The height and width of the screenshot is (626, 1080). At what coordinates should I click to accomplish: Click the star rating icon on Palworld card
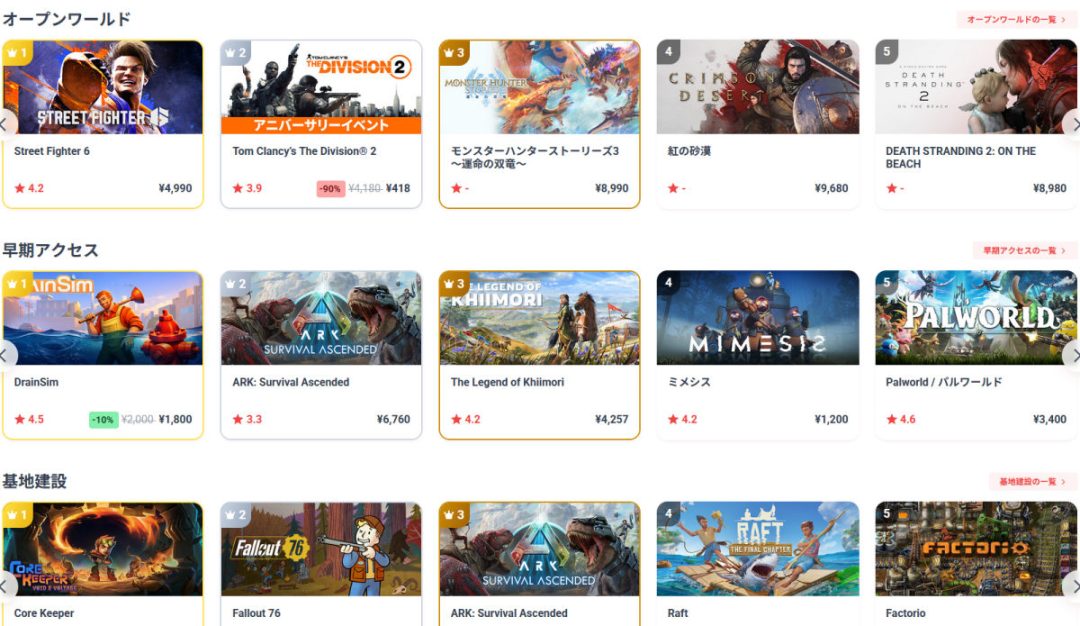click(891, 419)
